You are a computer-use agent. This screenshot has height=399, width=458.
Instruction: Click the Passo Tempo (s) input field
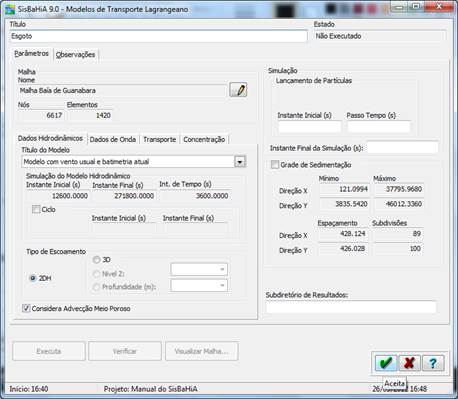(379, 127)
